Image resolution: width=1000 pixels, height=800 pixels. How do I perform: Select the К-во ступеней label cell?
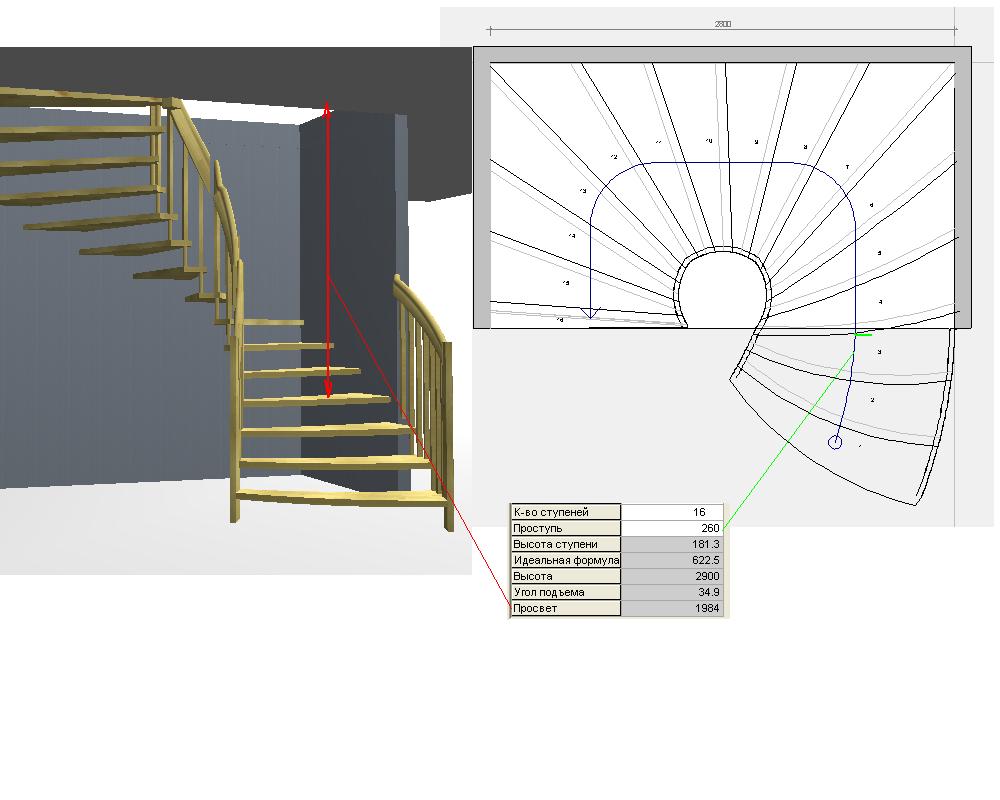pos(565,512)
